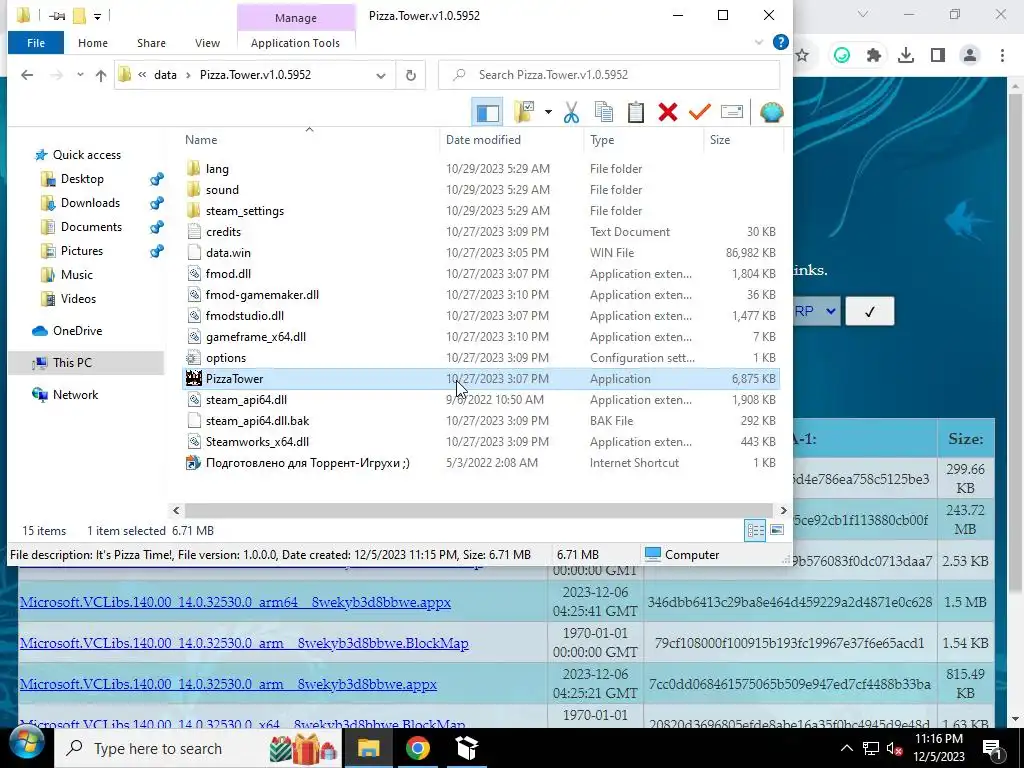Click the envelope-shaped toolbar icon

(731, 112)
